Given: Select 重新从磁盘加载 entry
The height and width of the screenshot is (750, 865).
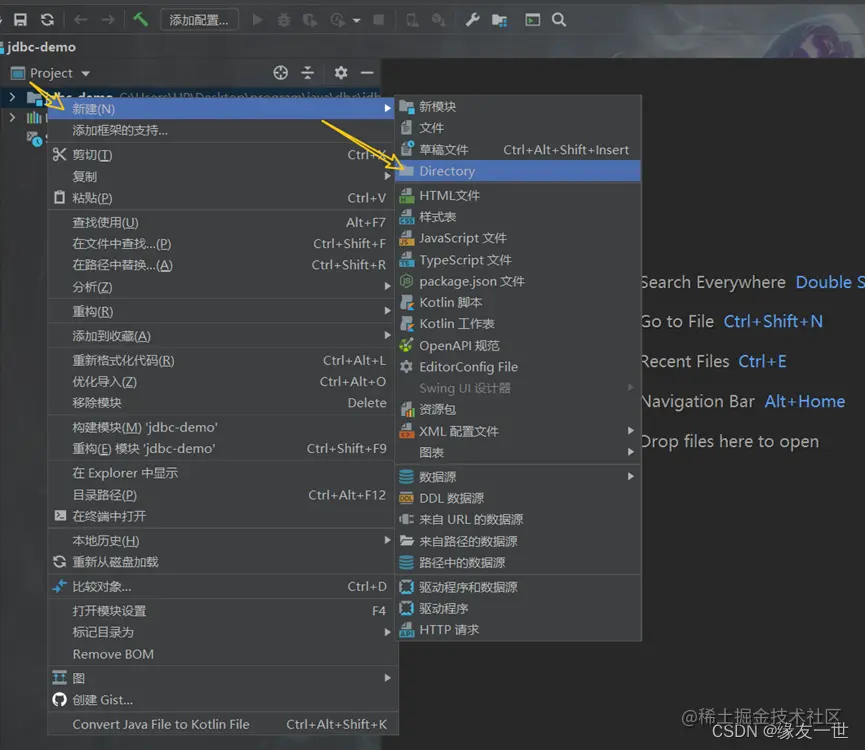Looking at the screenshot, I should click(221, 562).
